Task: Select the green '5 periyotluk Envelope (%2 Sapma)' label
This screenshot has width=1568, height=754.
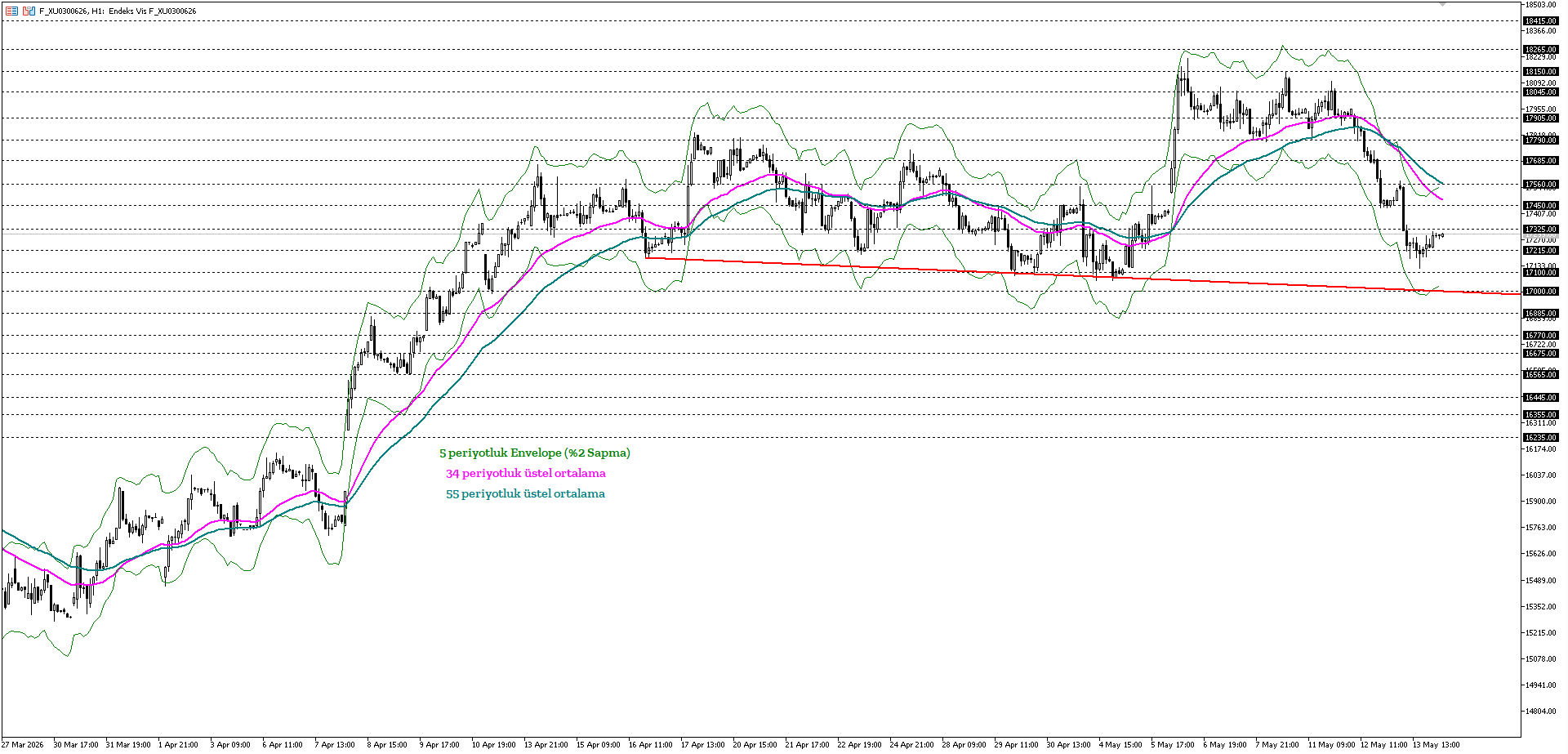Action: point(535,453)
